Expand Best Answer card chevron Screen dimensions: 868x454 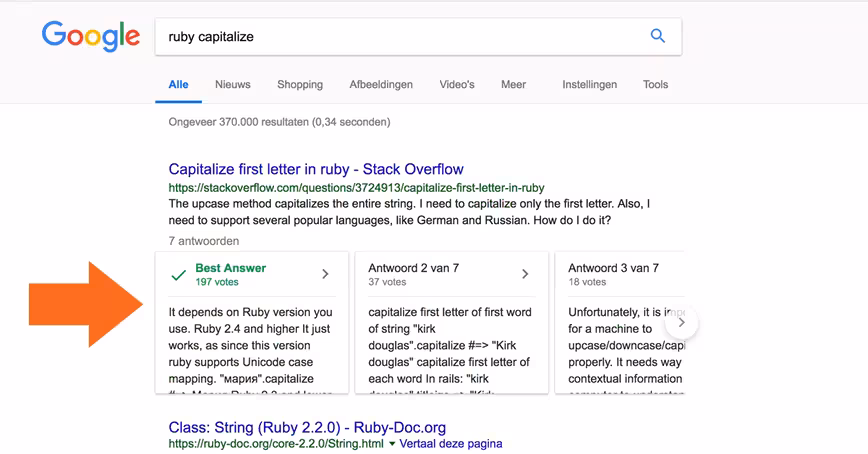pyautogui.click(x=326, y=274)
